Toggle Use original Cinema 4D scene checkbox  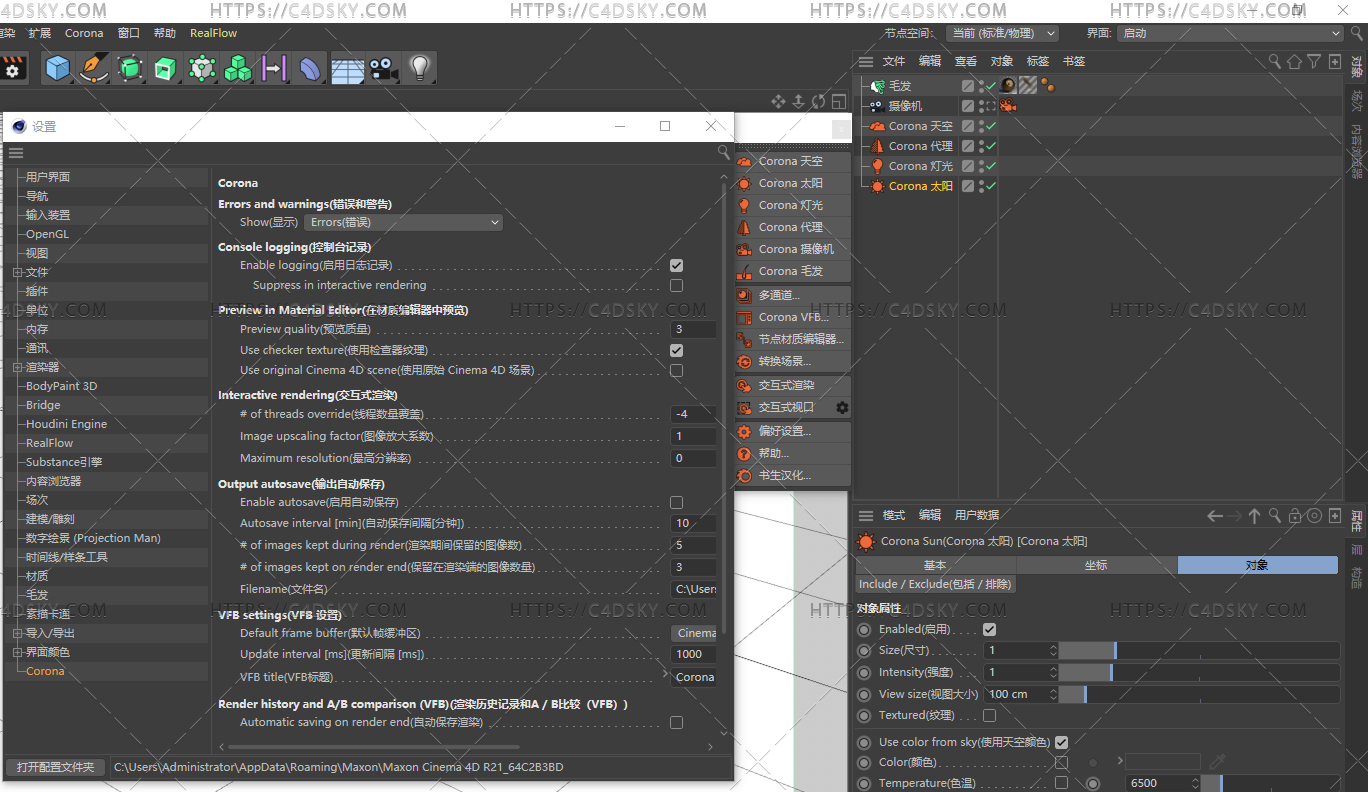[x=677, y=370]
